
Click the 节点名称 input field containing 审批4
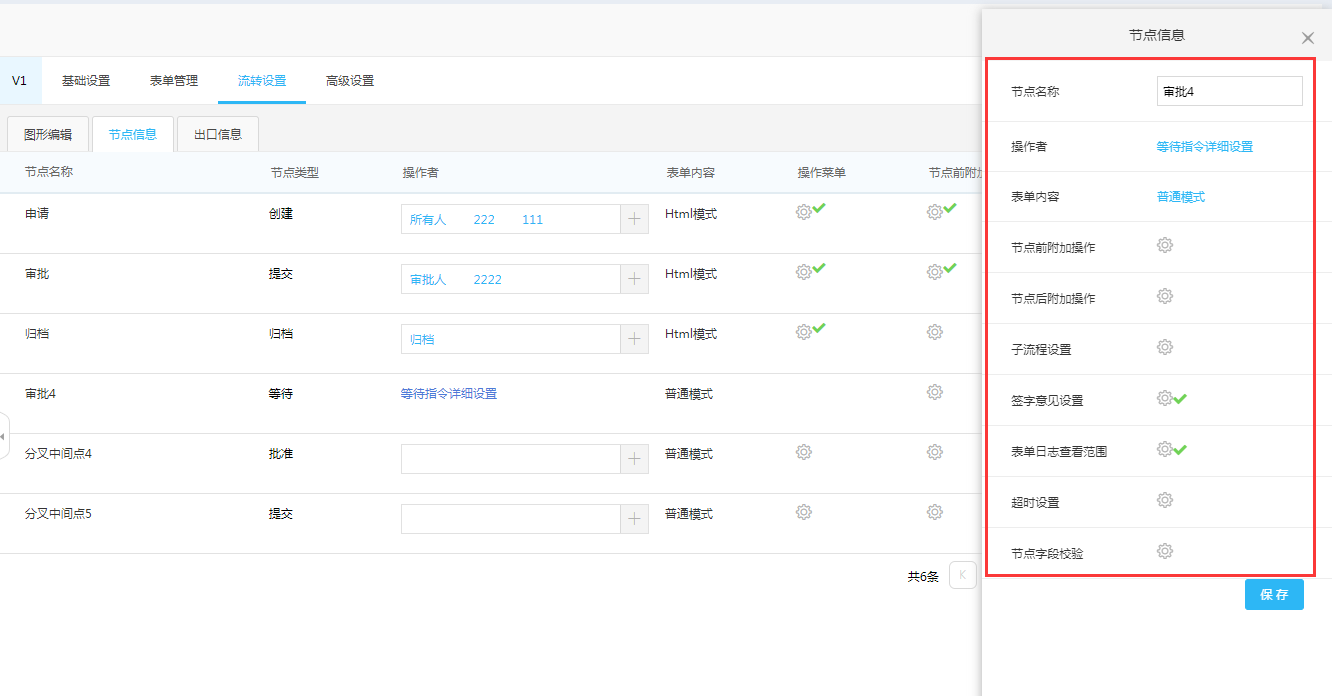(1229, 91)
